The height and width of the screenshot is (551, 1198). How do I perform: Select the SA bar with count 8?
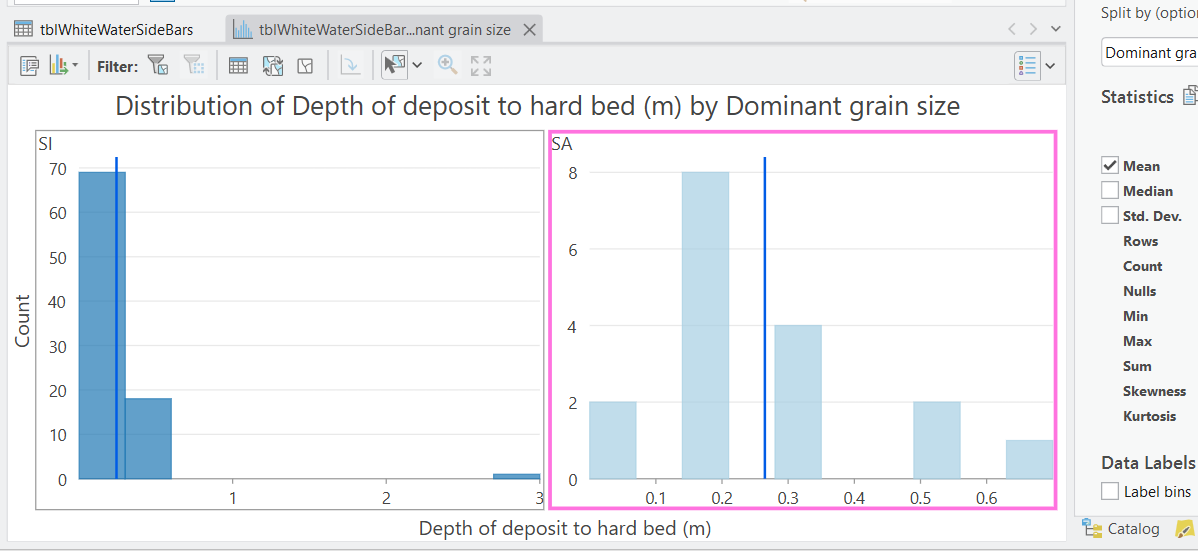pos(705,326)
